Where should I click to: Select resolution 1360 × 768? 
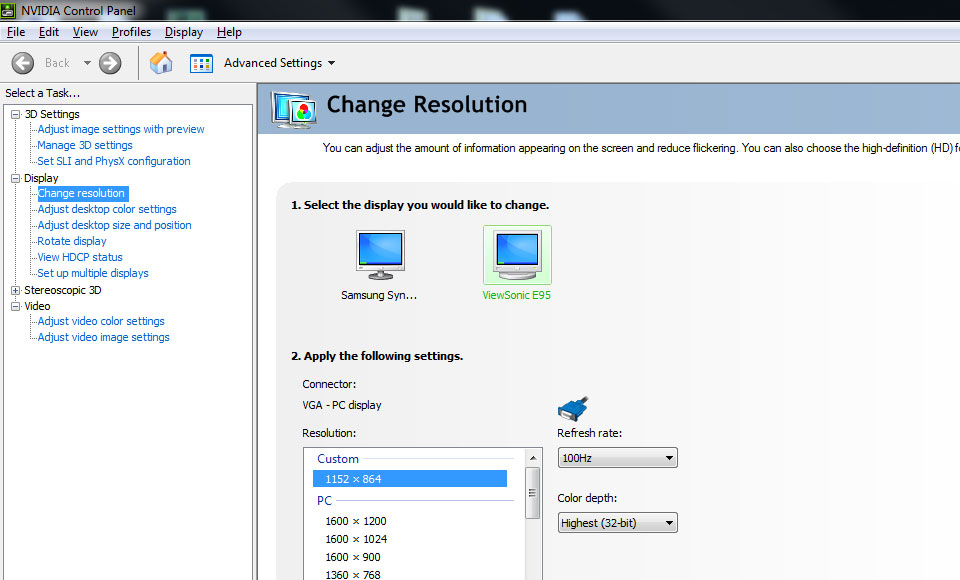pyautogui.click(x=353, y=574)
